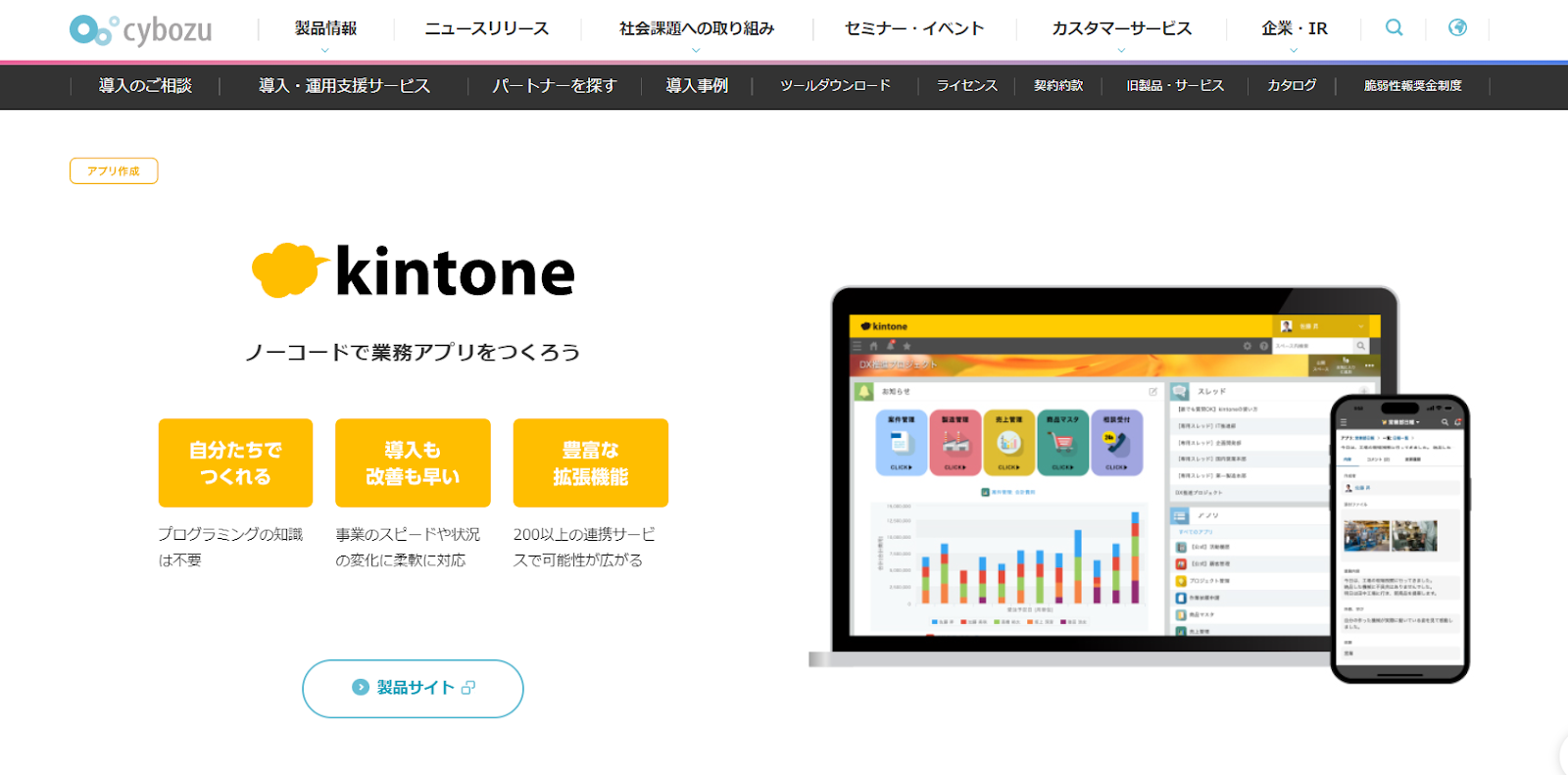Viewport: 1568px width, 775px height.
Task: Open カスタマーサービス menu
Action: click(1122, 28)
